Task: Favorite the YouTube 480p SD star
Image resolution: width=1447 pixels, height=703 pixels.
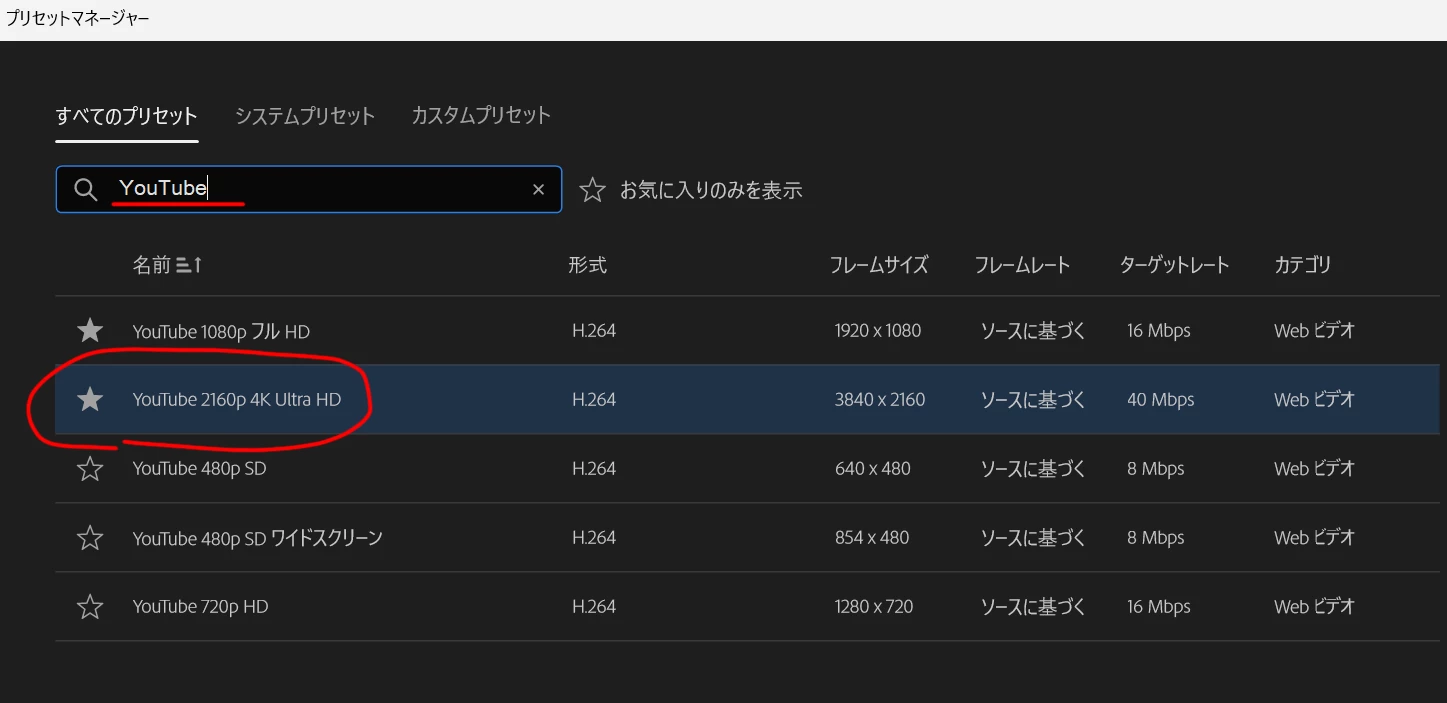Action: click(90, 468)
